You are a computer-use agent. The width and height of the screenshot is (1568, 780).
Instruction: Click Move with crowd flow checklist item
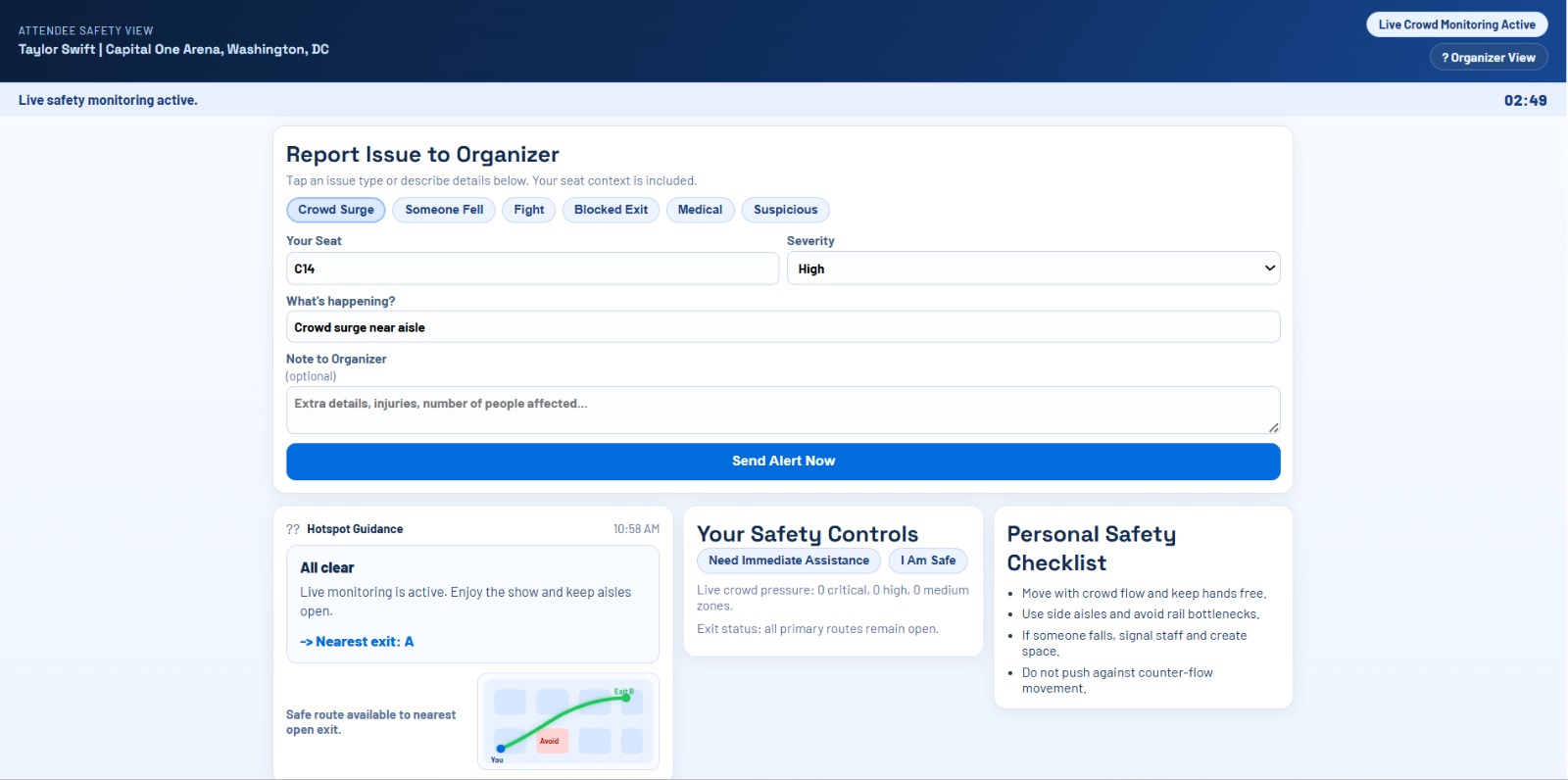[x=1144, y=594]
